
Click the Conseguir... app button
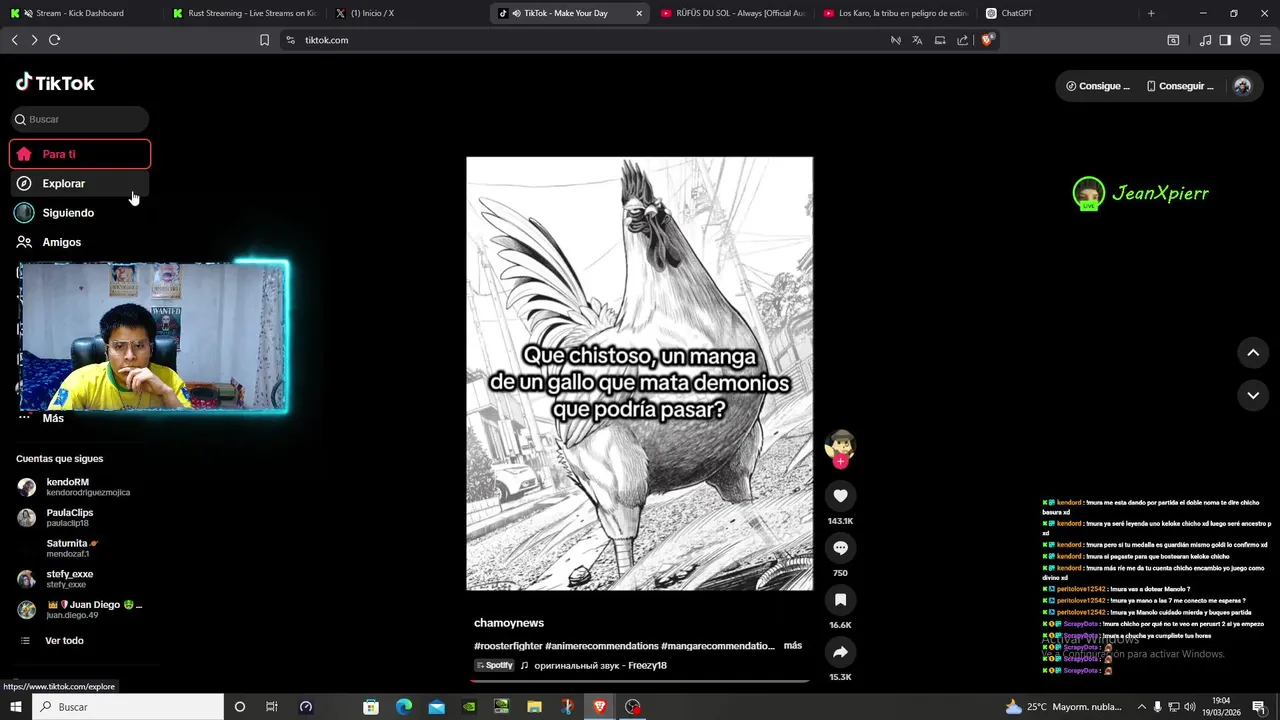click(x=1180, y=86)
